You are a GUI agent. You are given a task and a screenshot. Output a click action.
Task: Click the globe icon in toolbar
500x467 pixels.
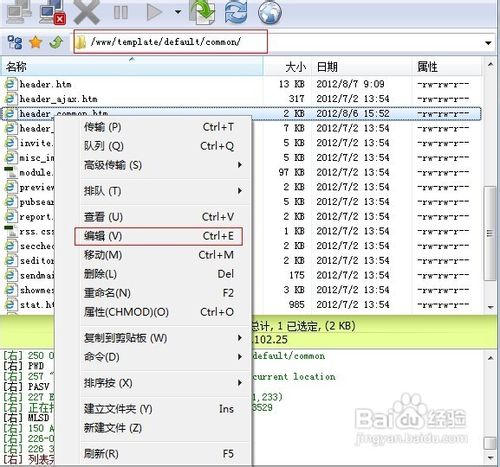click(x=270, y=12)
